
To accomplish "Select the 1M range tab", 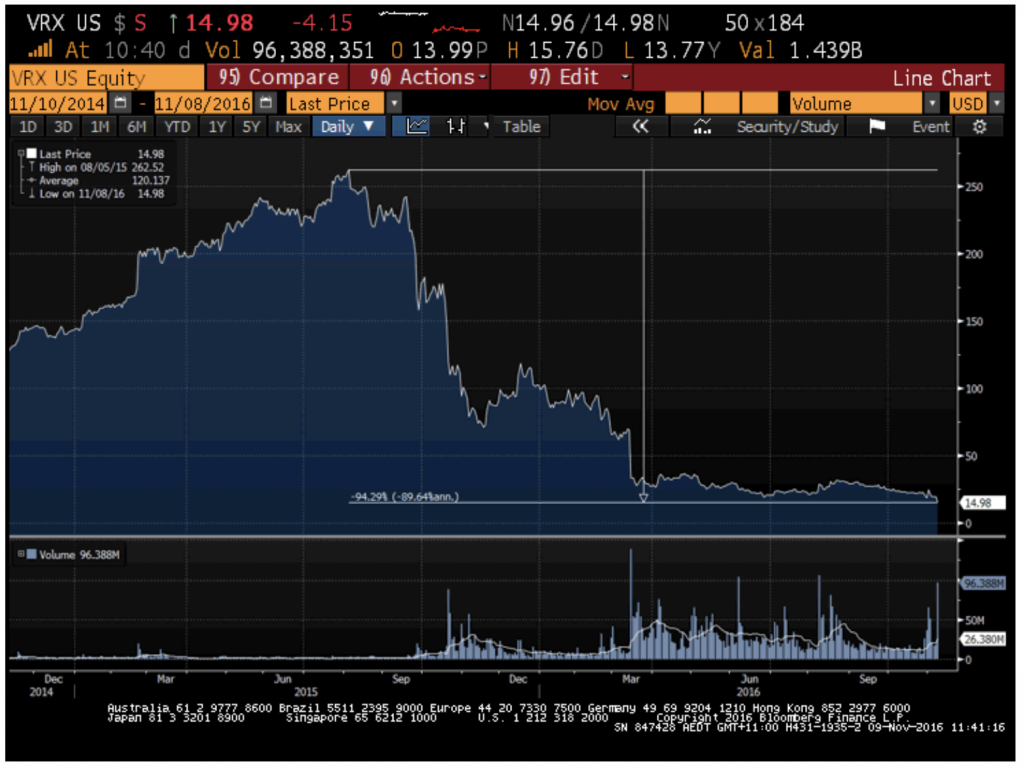I will [99, 126].
